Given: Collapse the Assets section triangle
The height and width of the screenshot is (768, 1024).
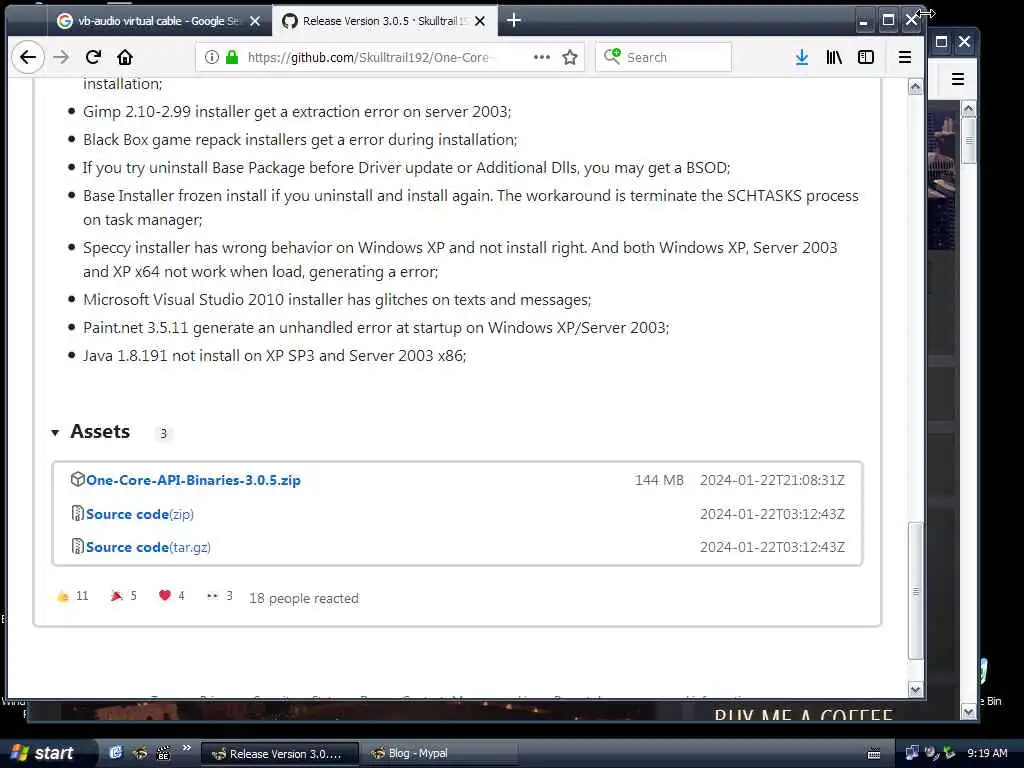Looking at the screenshot, I should pyautogui.click(x=56, y=432).
